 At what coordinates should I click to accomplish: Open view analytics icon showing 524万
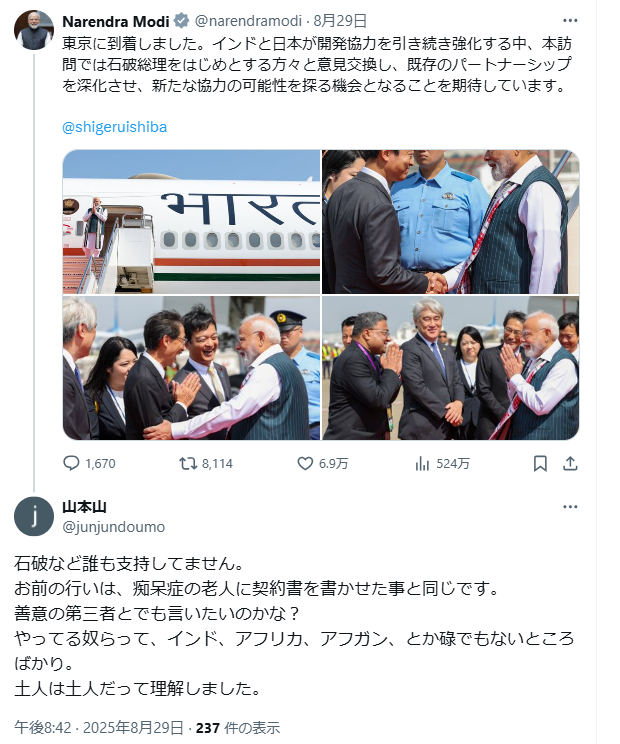(422, 463)
